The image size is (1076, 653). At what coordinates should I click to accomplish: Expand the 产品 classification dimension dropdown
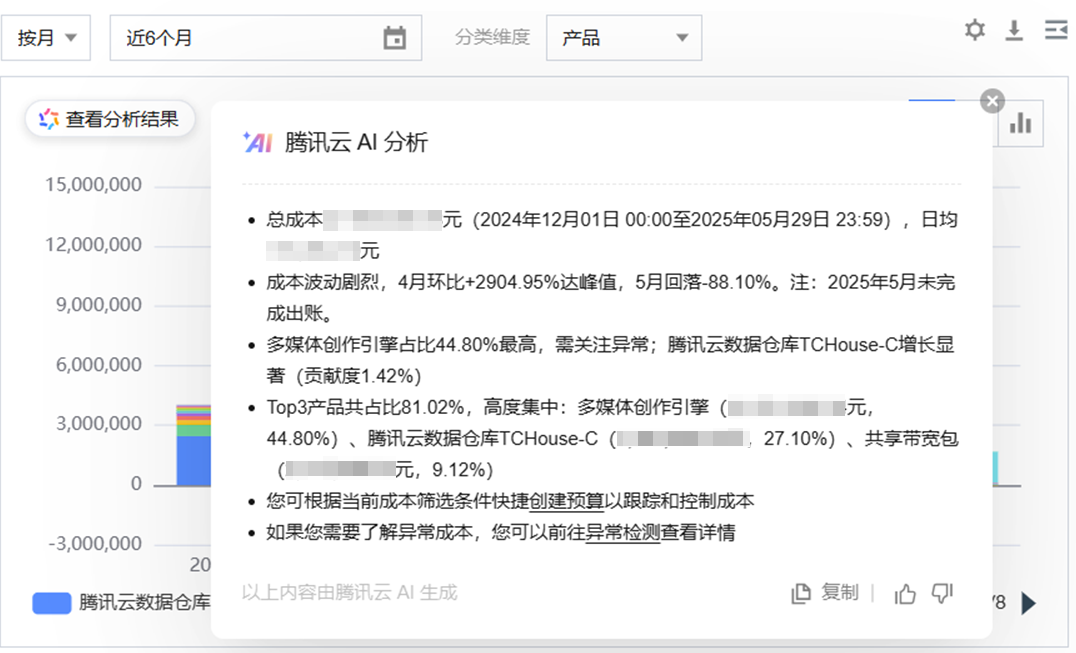[624, 38]
